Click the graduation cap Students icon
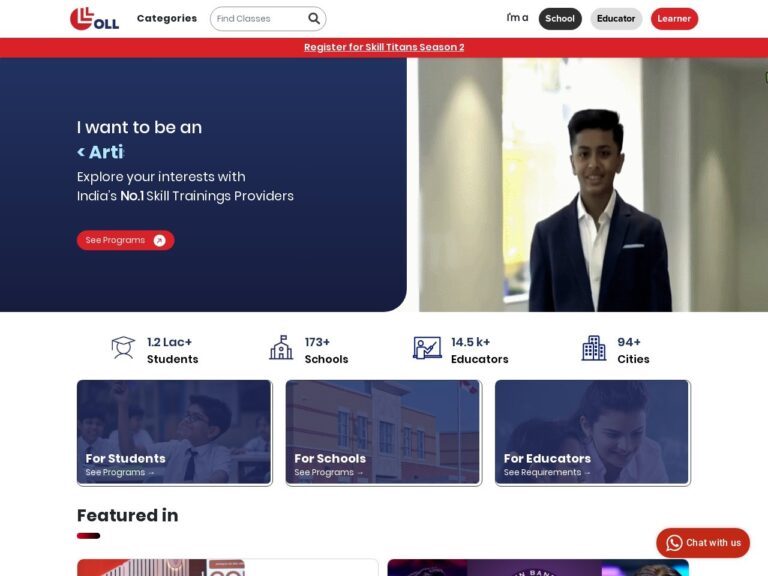This screenshot has width=768, height=576. coord(123,347)
